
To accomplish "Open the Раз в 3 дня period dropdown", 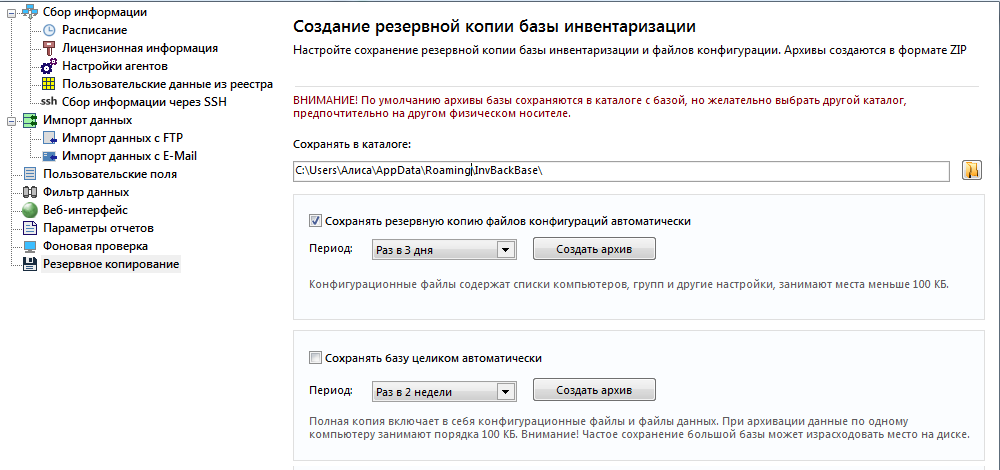I will click(504, 250).
